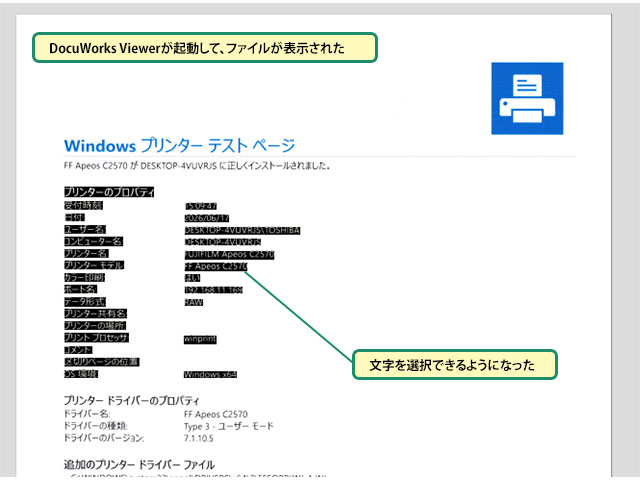Select the プリンターのプロパティ section heading
The image size is (640, 480).
109,192
